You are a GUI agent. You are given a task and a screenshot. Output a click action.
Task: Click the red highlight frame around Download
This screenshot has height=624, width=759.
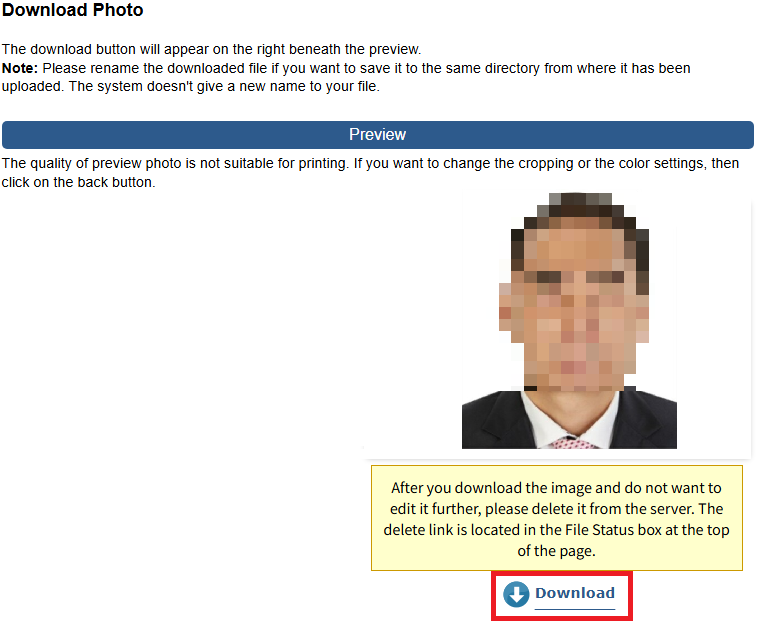(x=562, y=595)
